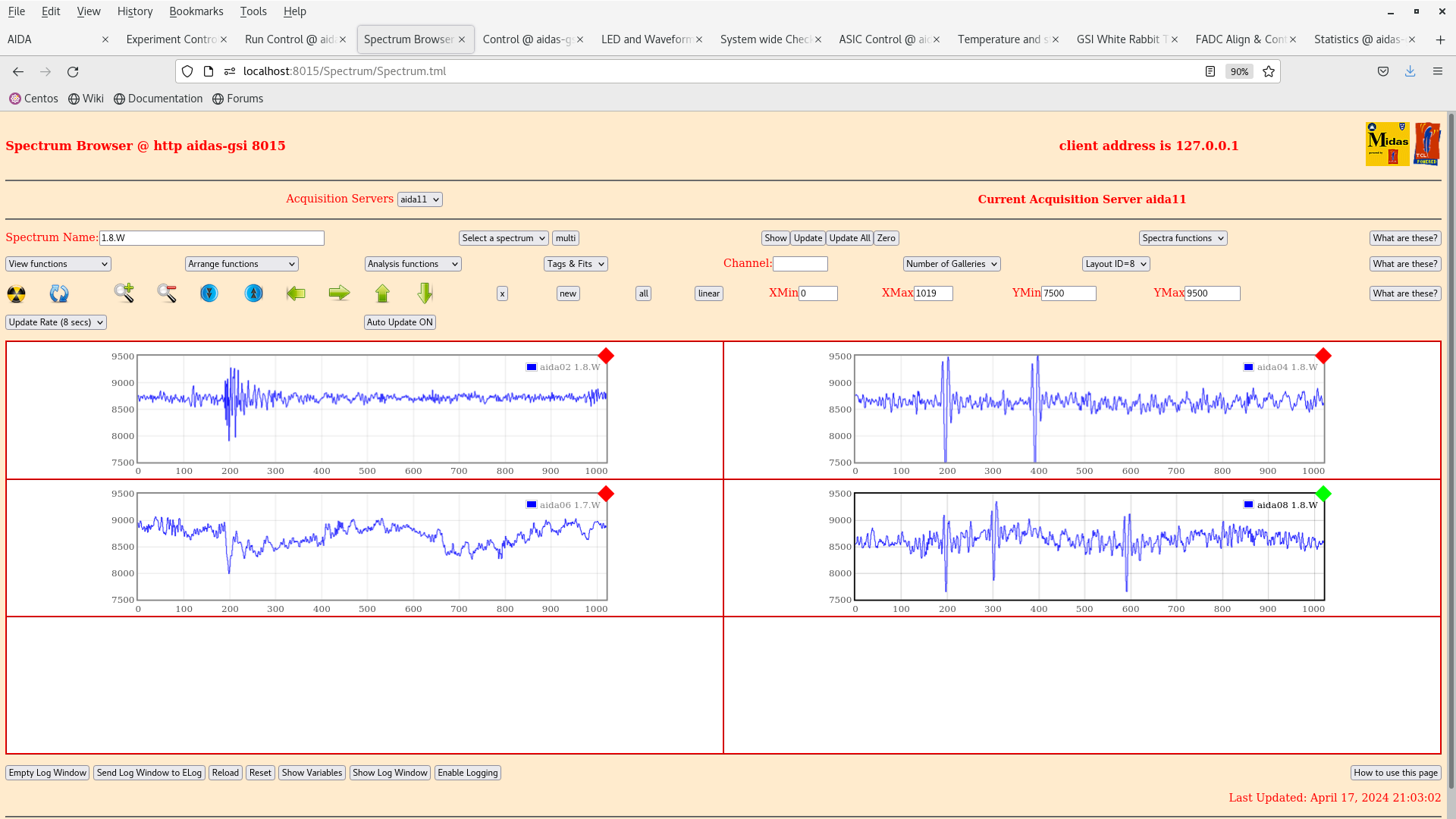Click the Spectrum Name input field
The height and width of the screenshot is (819, 1456).
[212, 238]
